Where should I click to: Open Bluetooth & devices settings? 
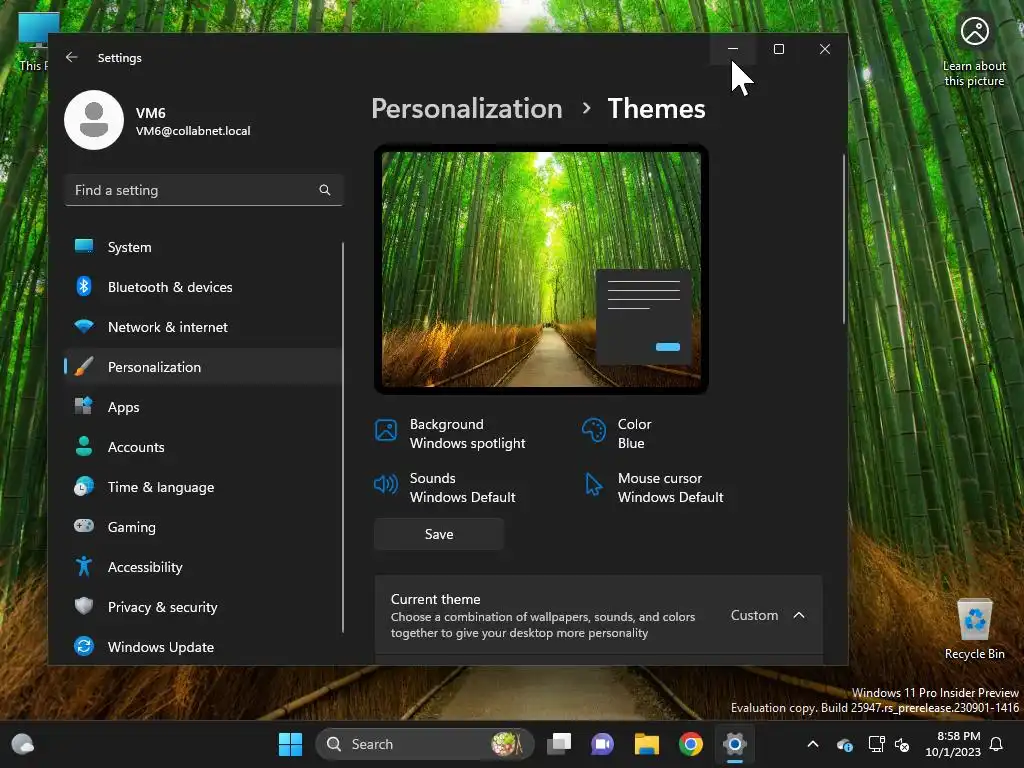coord(203,287)
